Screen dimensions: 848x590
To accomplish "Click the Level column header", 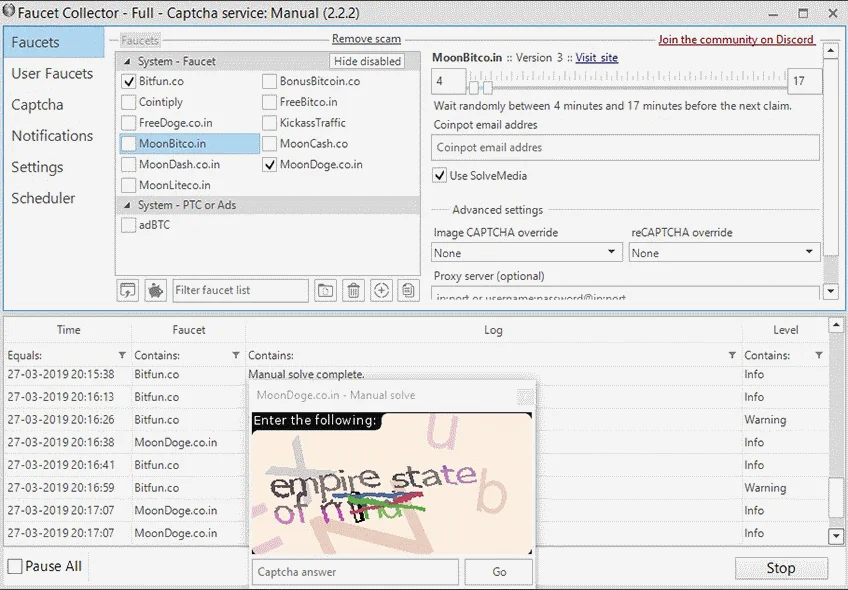I will (x=785, y=330).
